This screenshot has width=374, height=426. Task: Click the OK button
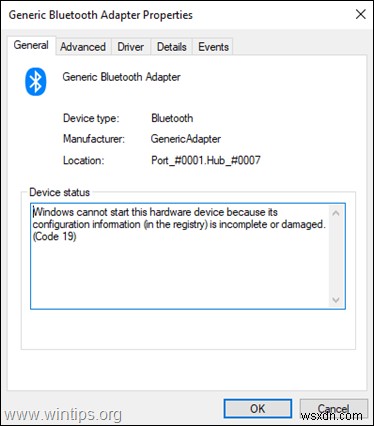(x=258, y=408)
